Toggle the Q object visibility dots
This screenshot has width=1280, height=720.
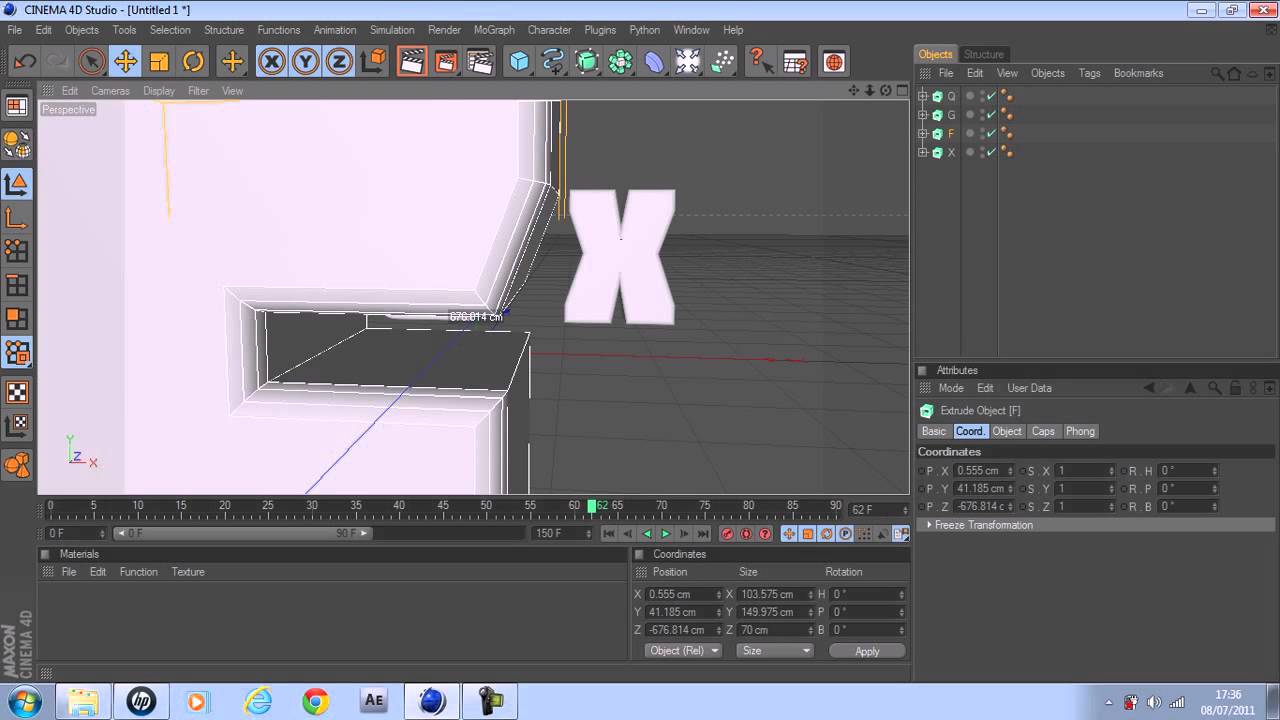point(982,96)
